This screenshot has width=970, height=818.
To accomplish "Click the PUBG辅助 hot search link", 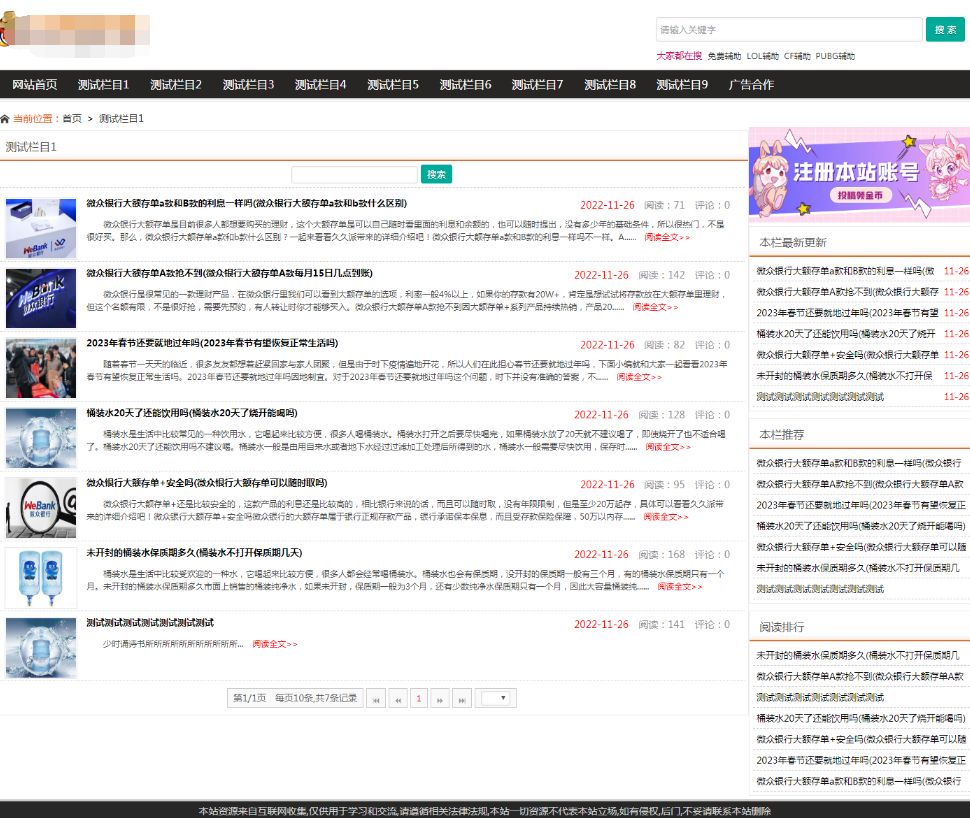I will tap(835, 57).
